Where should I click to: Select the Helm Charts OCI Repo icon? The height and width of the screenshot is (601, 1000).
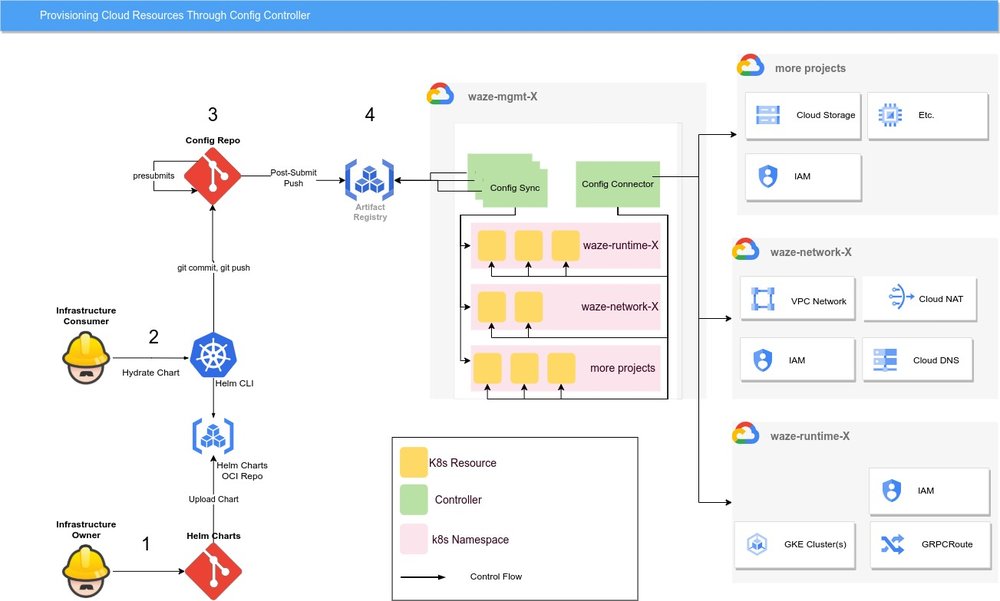point(212,436)
